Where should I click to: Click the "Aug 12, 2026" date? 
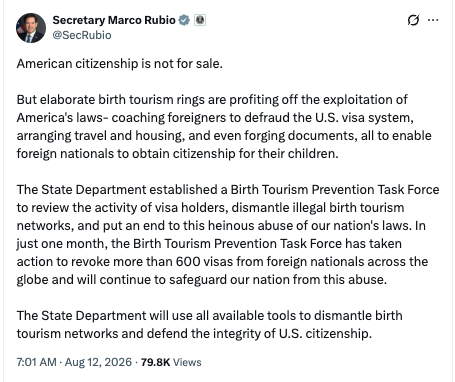tap(98, 362)
